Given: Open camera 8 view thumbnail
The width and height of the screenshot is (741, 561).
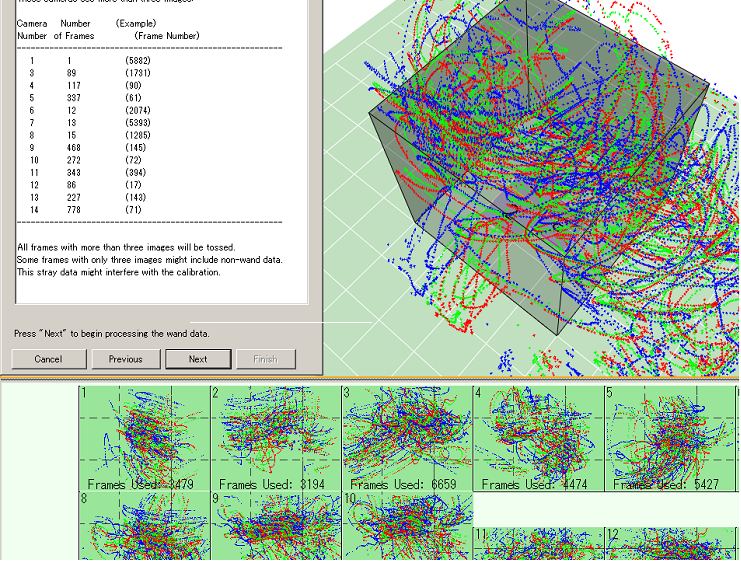Looking at the screenshot, I should pyautogui.click(x=144, y=526).
